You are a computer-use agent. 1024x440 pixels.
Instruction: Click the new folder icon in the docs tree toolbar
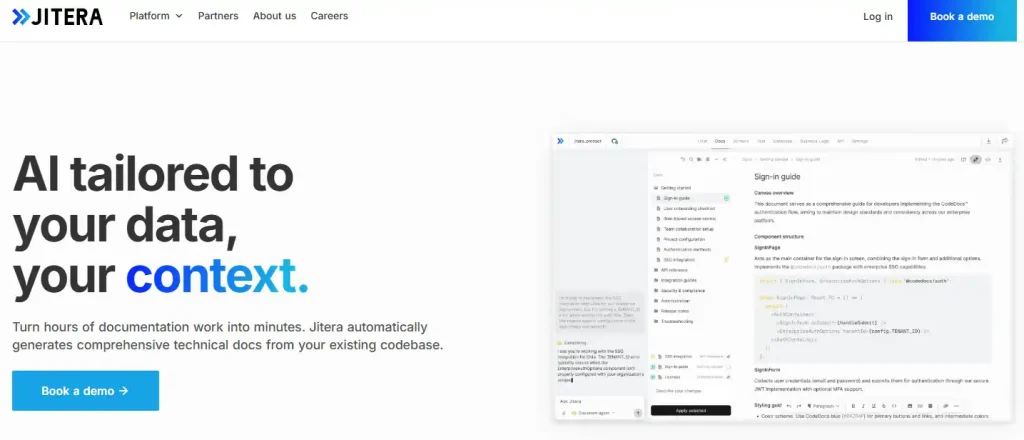699,159
